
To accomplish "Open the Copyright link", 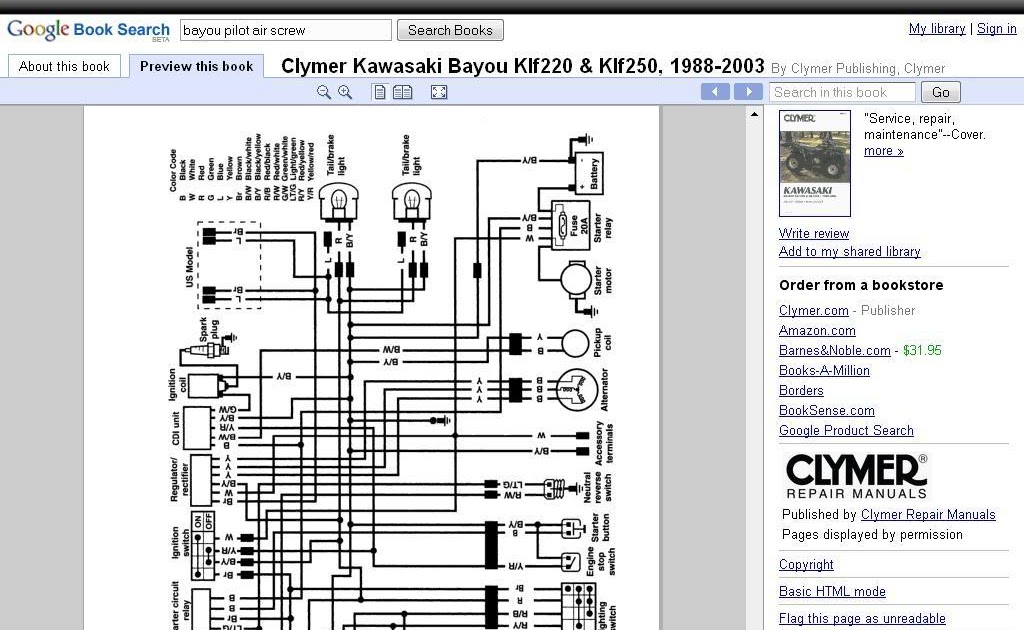I will click(x=806, y=565).
